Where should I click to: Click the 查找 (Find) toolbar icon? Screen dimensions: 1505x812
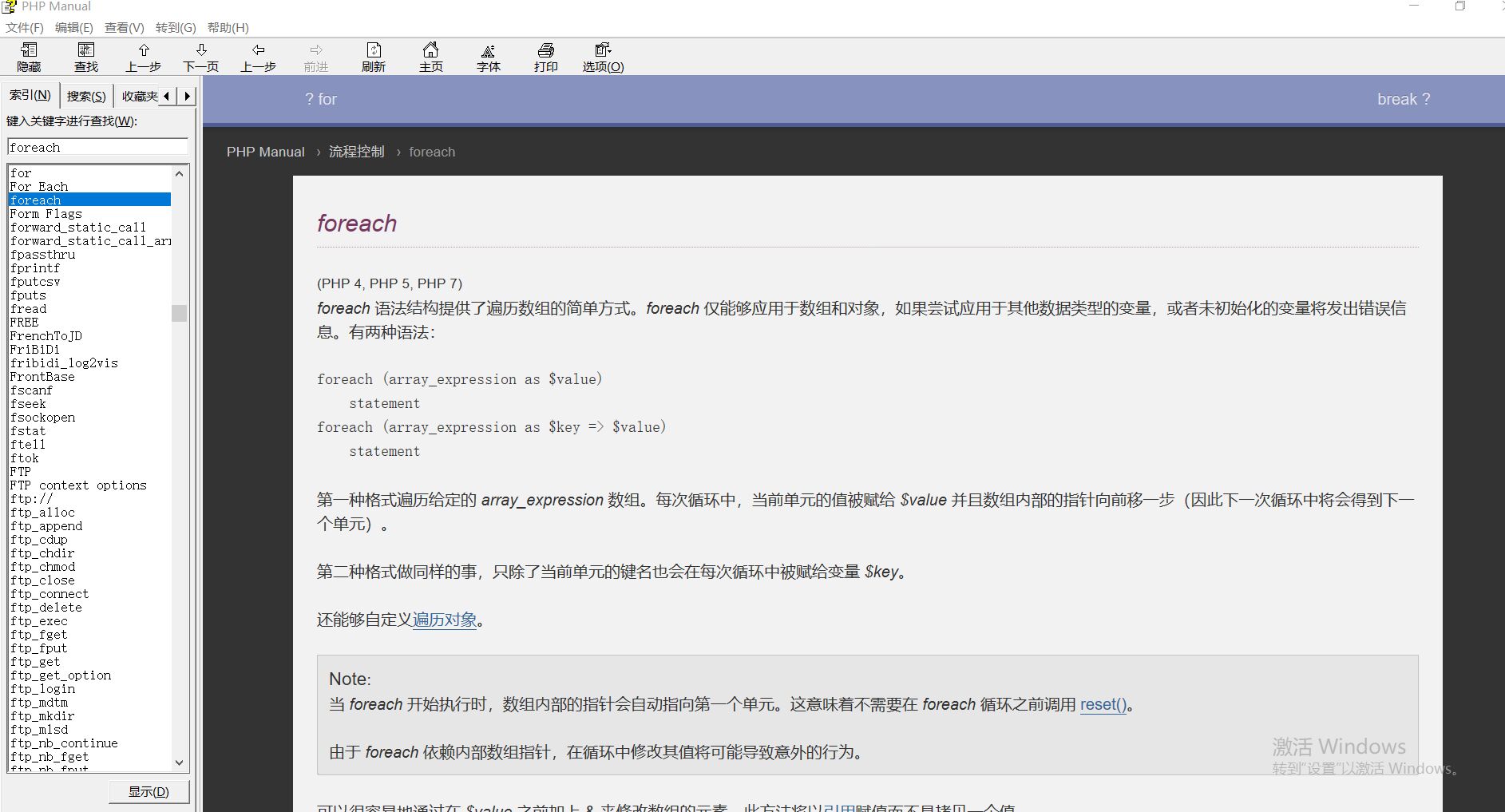(x=86, y=57)
